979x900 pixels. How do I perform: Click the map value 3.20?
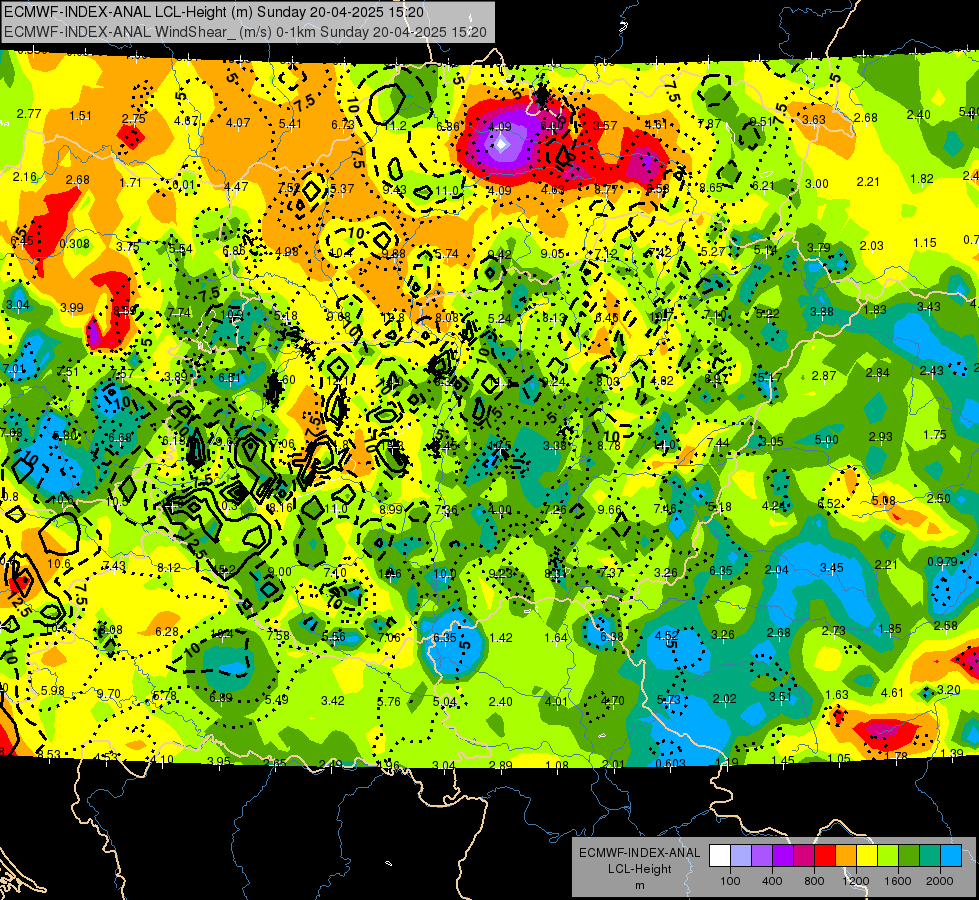tap(949, 690)
